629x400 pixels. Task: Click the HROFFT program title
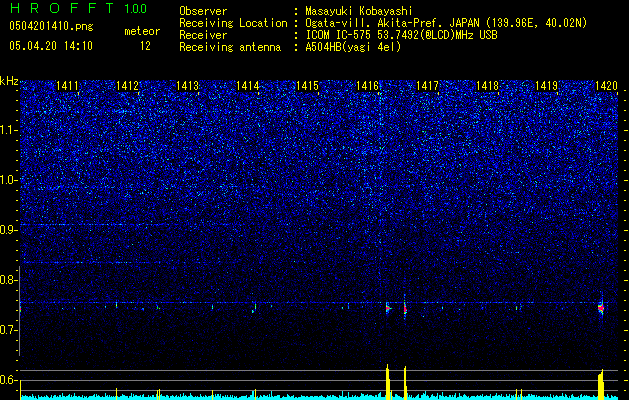coord(62,8)
